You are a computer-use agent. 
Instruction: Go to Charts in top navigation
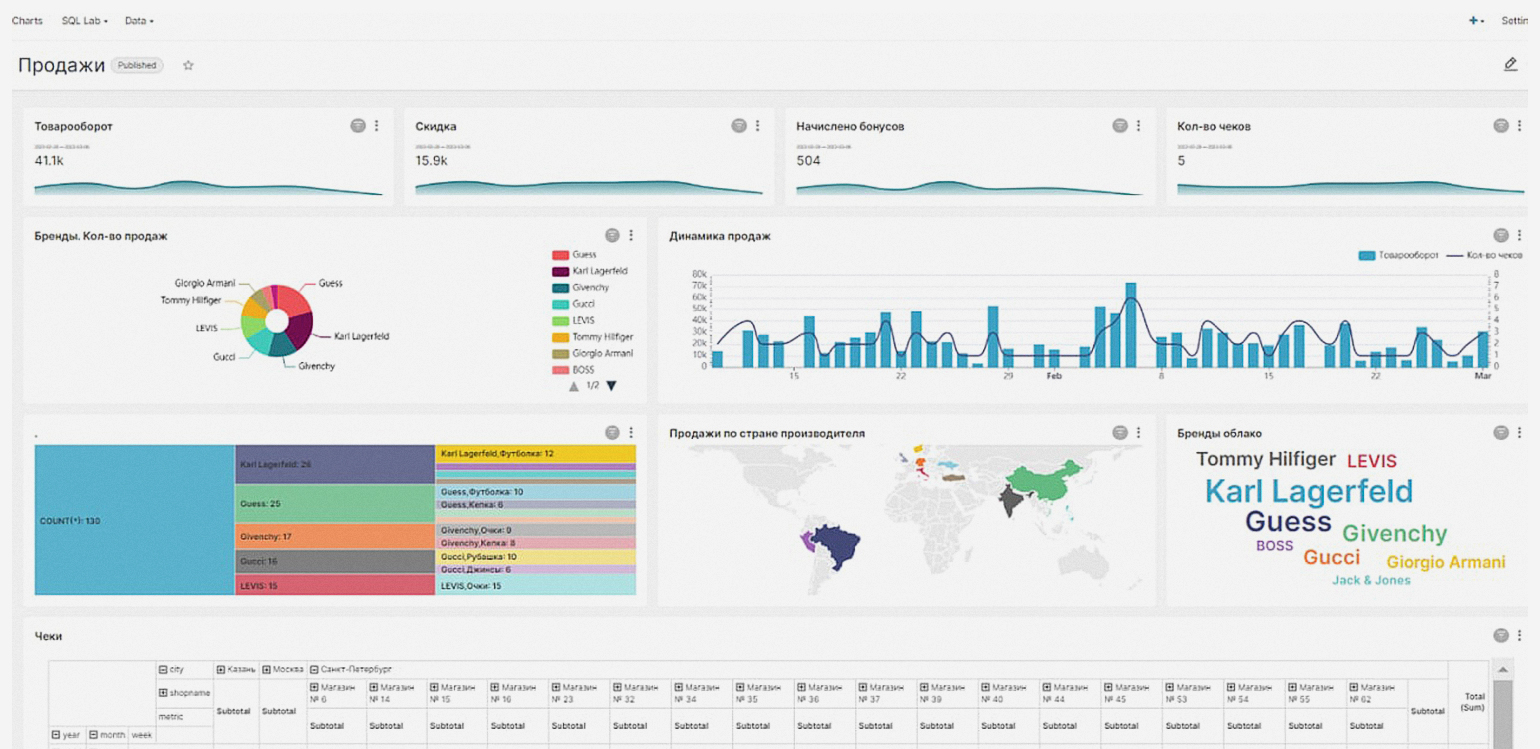tap(27, 21)
